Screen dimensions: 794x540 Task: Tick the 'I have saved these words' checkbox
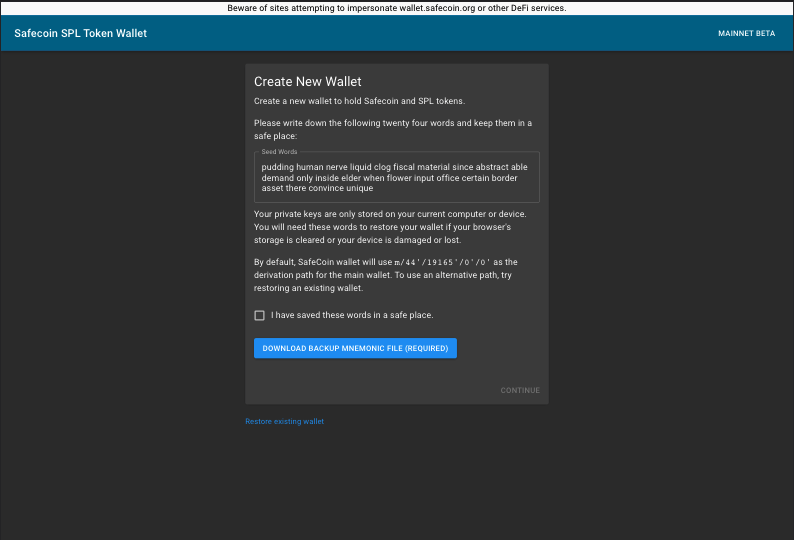coord(259,316)
